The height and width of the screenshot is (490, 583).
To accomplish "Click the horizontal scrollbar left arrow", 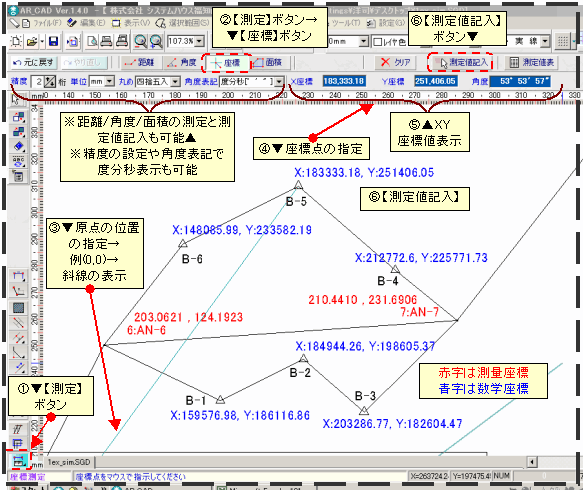I will coord(532,462).
